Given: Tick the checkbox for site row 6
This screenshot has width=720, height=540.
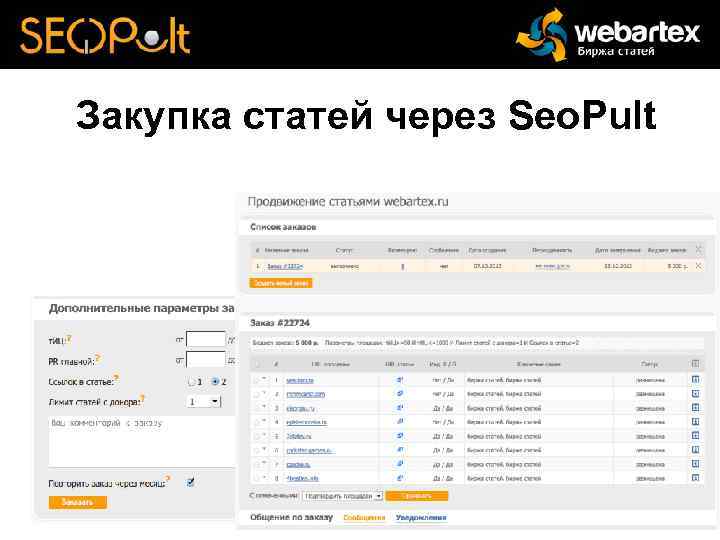Looking at the screenshot, I should coord(257,450).
